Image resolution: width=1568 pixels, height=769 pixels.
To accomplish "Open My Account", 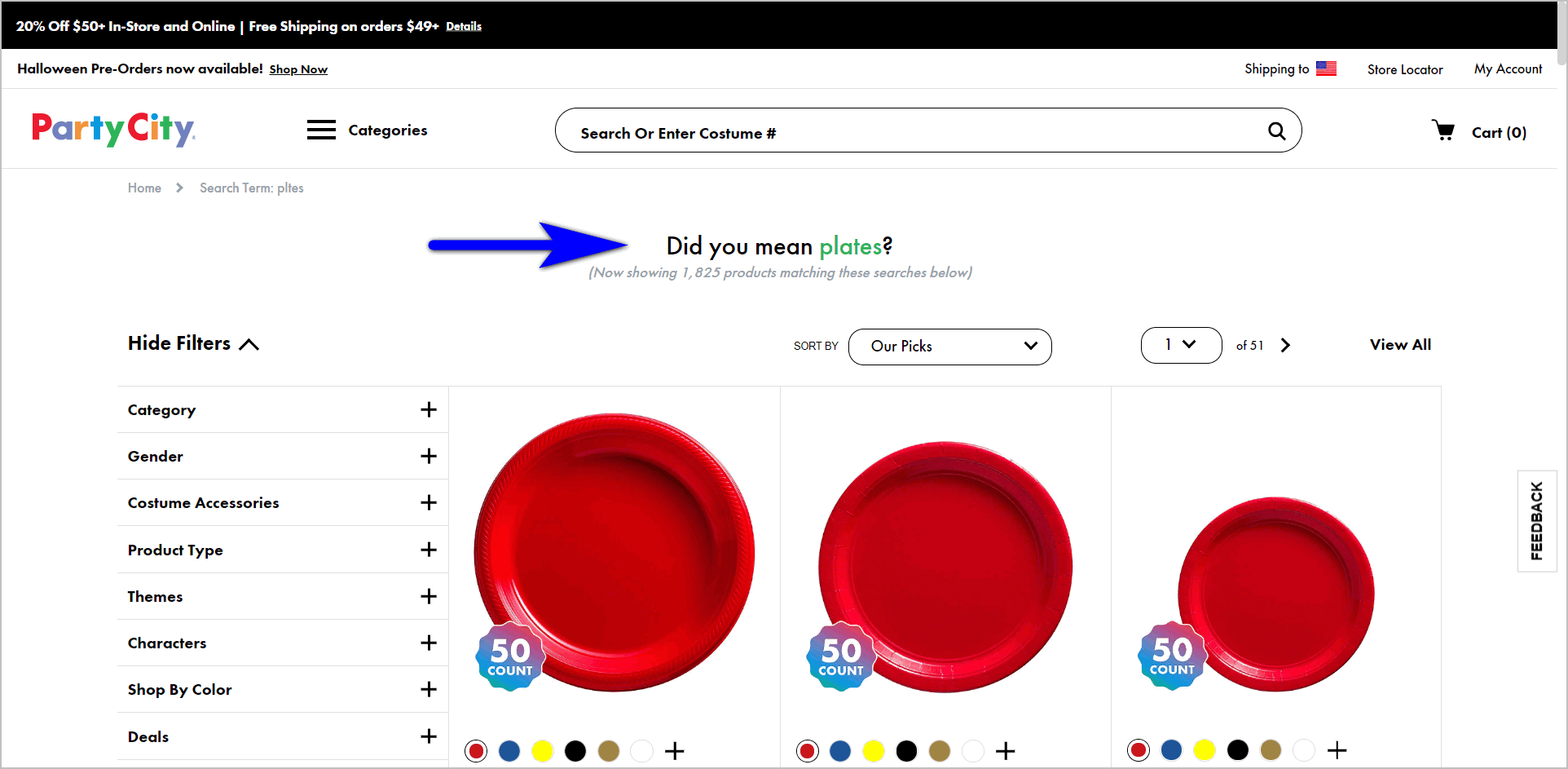I will click(1507, 69).
